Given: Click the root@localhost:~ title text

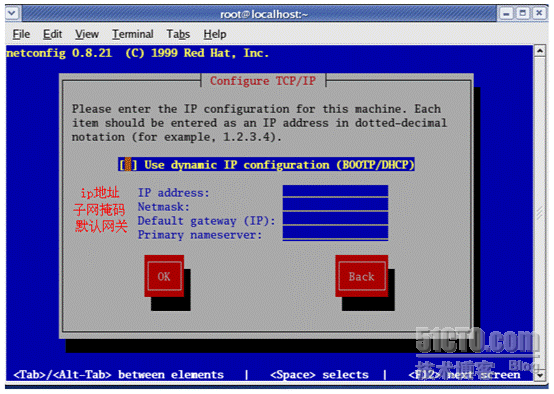Looking at the screenshot, I should 264,14.
